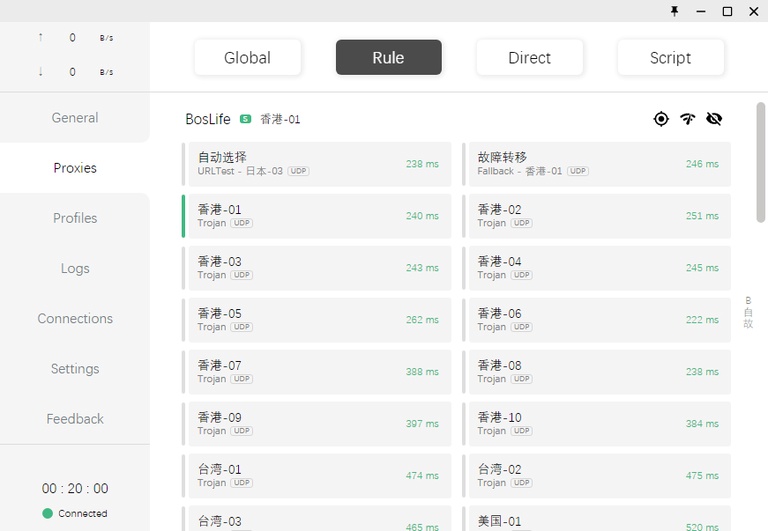Open Settings from the sidebar
Viewport: 768px width, 531px height.
click(75, 368)
